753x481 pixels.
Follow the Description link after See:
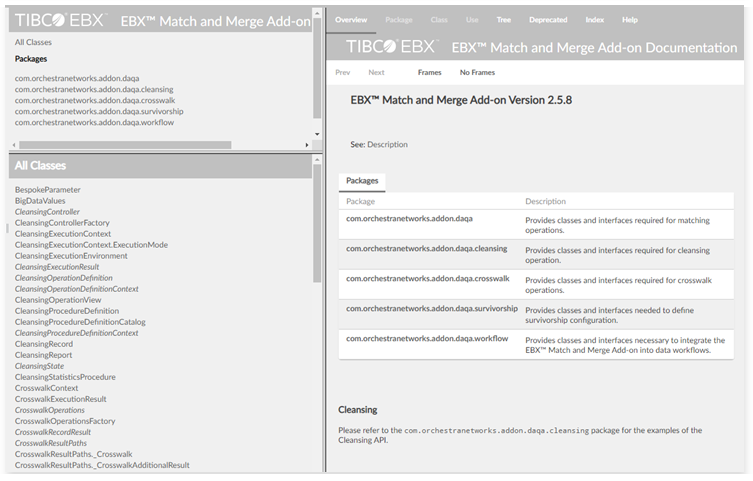[388, 144]
